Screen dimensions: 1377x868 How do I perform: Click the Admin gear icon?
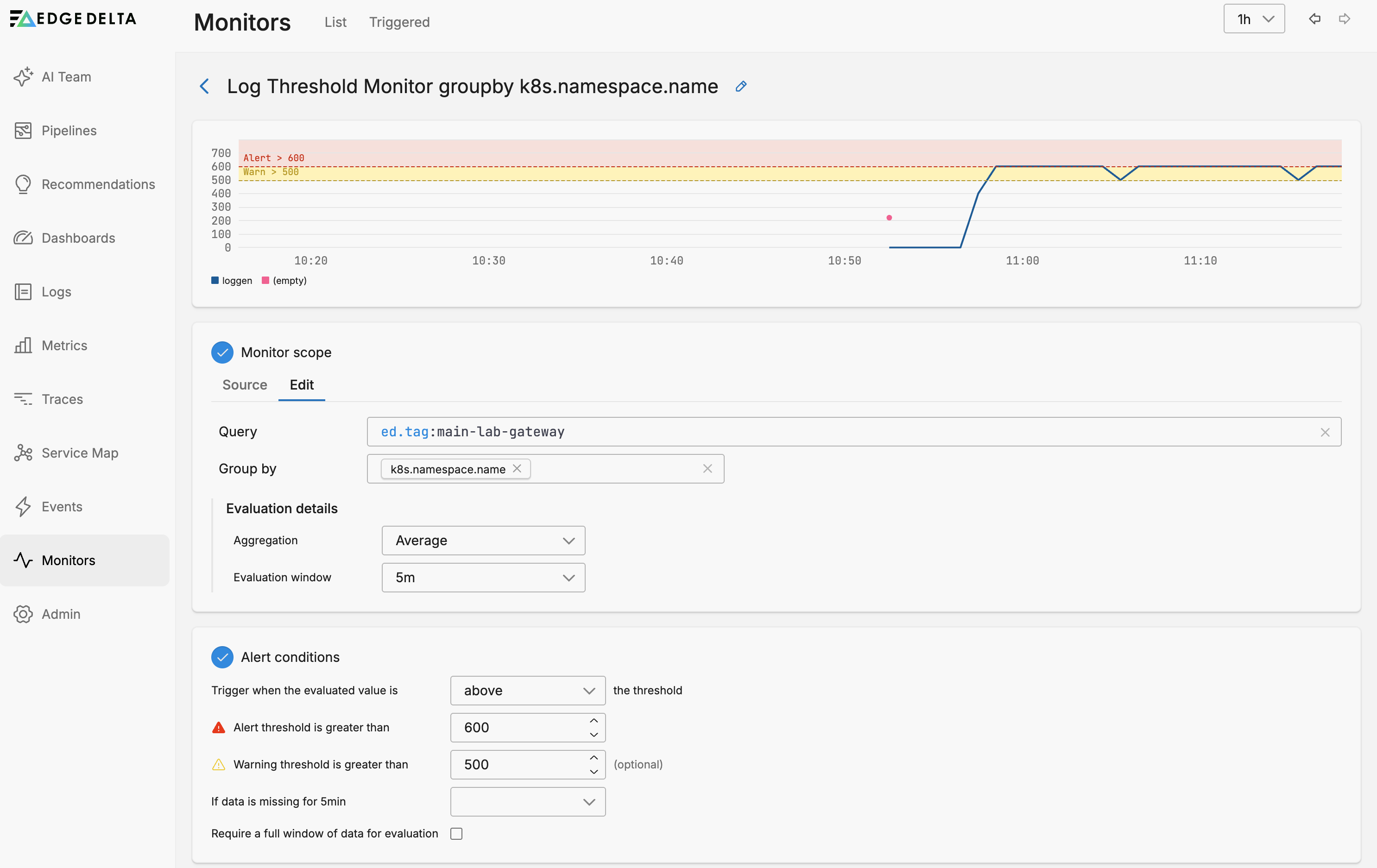pyautogui.click(x=23, y=614)
